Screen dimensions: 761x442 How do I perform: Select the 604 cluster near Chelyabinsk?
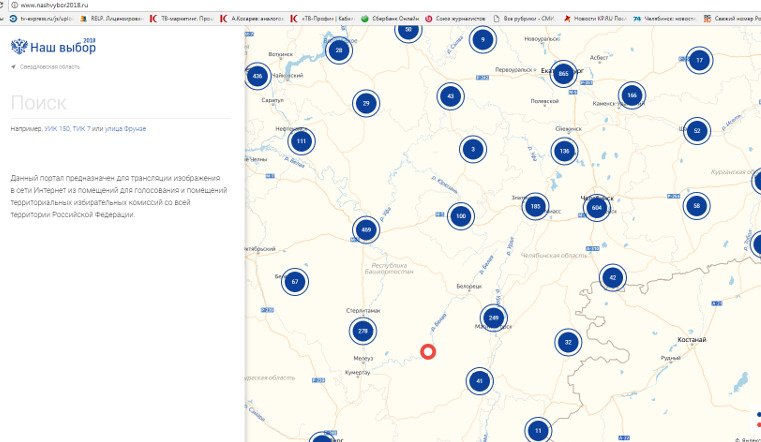597,208
